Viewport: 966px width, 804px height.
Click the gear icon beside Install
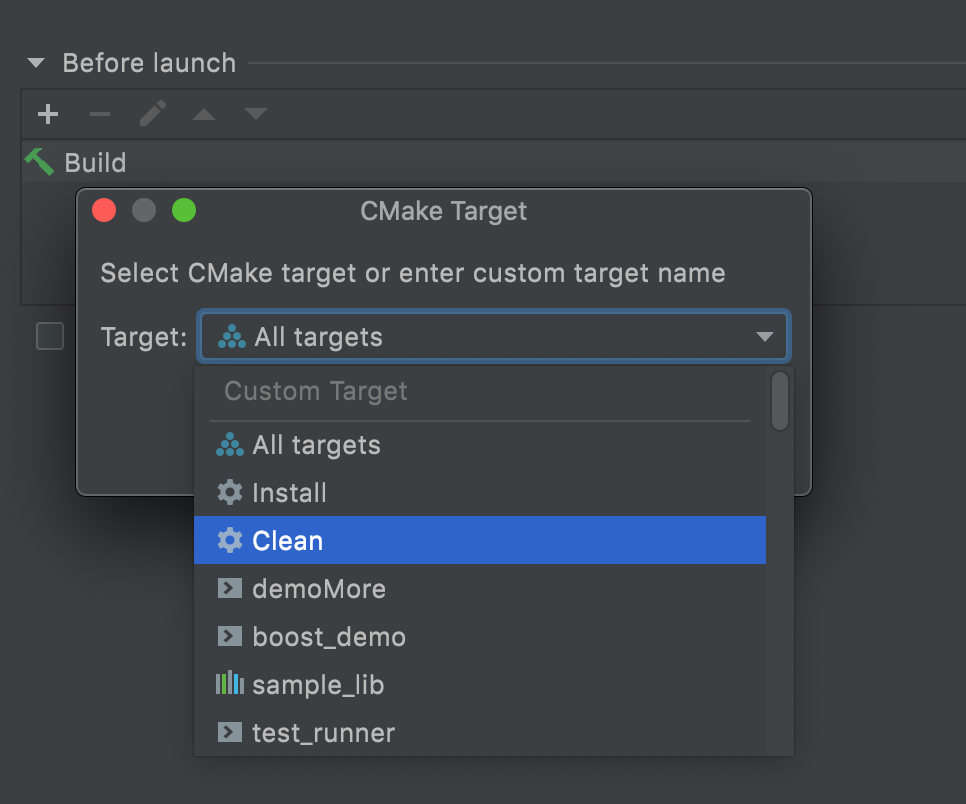pyautogui.click(x=230, y=492)
